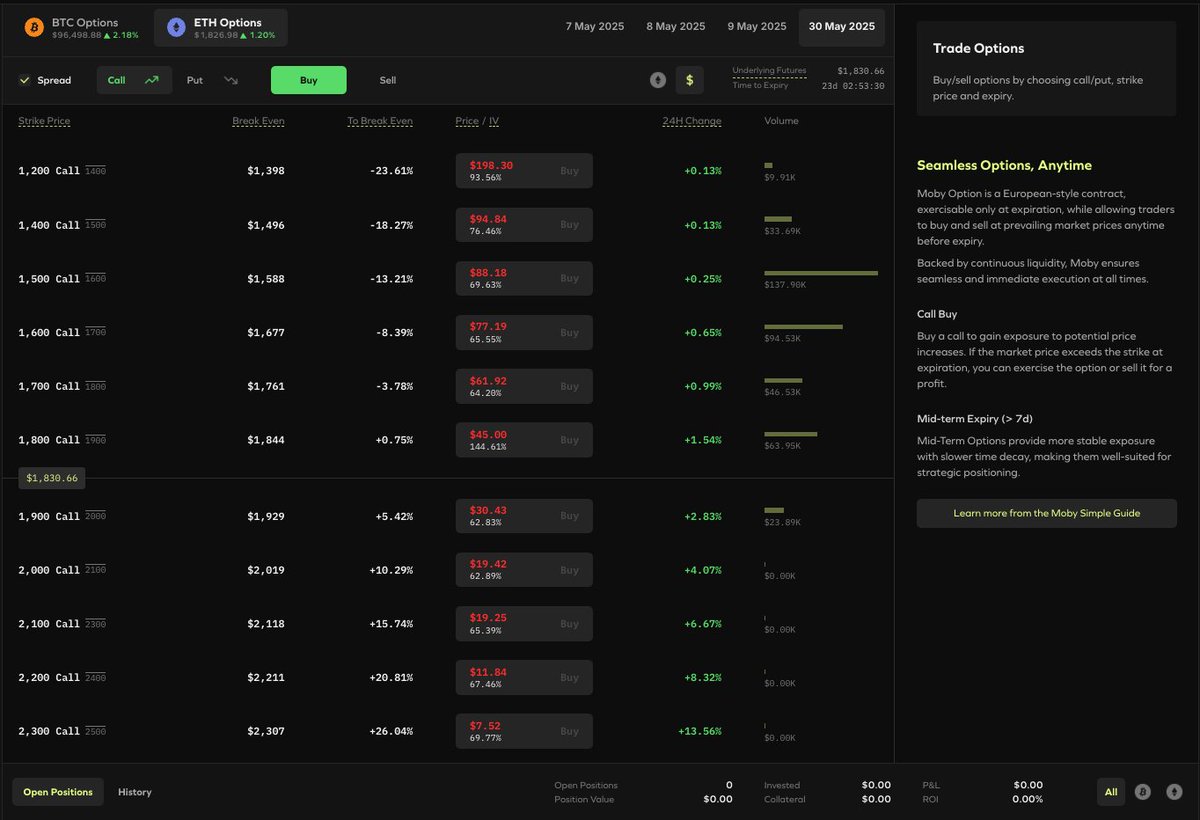This screenshot has height=820, width=1200.
Task: Click the 1,800 Call strike label
Action: pyautogui.click(x=49, y=440)
